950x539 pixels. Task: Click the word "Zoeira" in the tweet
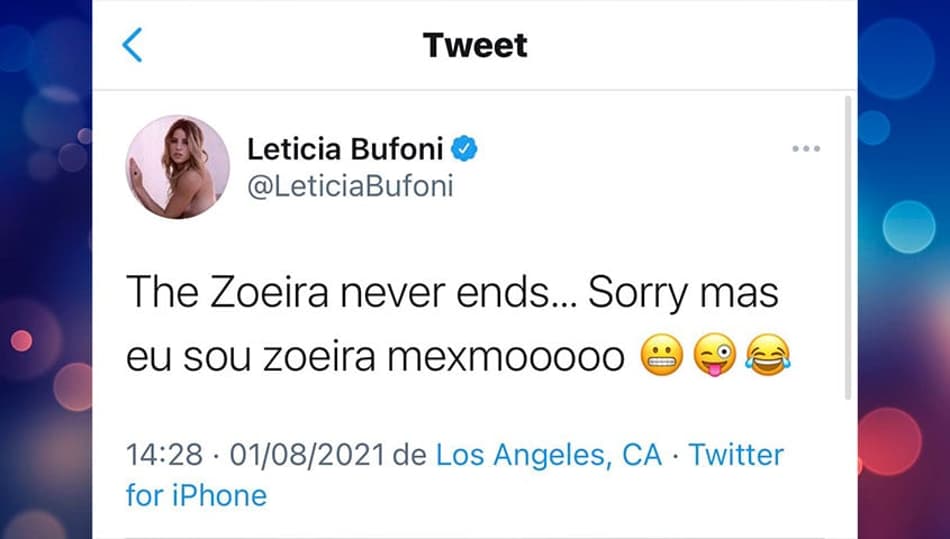[x=270, y=293]
